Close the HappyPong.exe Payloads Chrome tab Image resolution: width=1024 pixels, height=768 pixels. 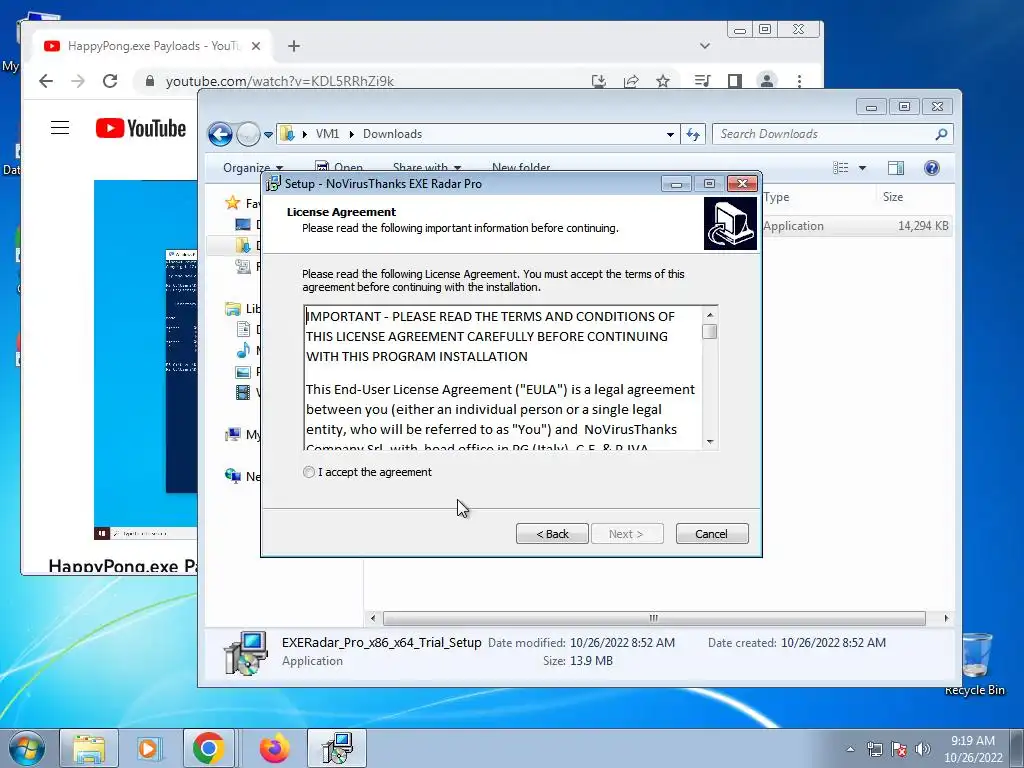pos(256,46)
